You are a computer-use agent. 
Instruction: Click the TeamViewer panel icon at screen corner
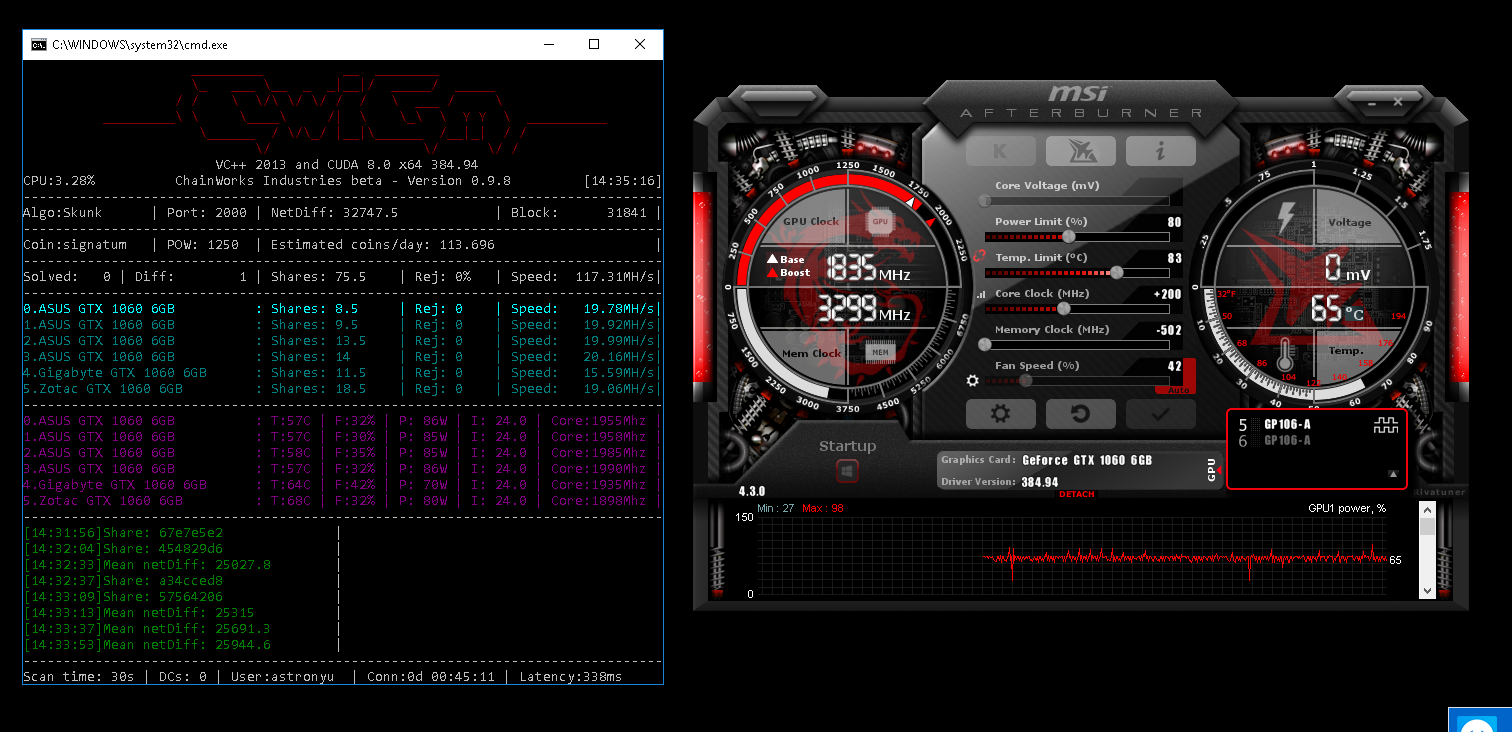1477,724
